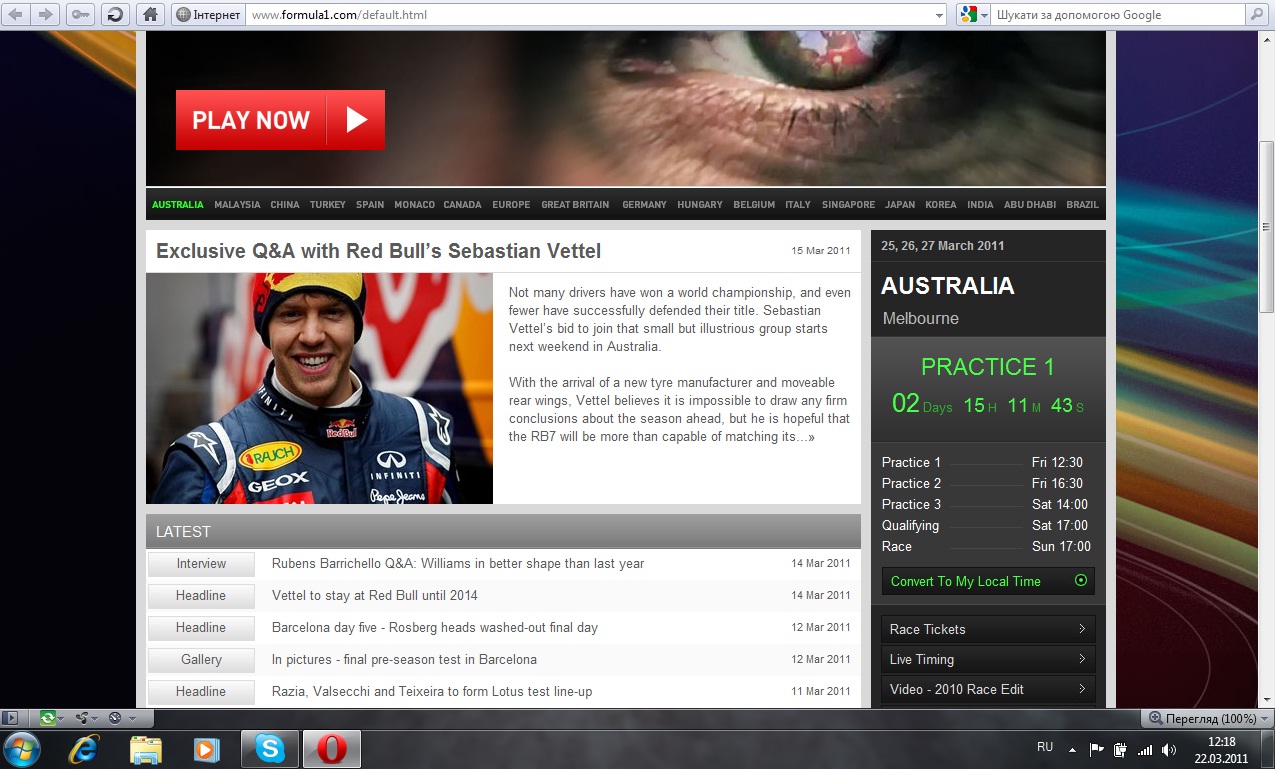Open the CANADA race link
This screenshot has width=1275, height=769.
(462, 204)
